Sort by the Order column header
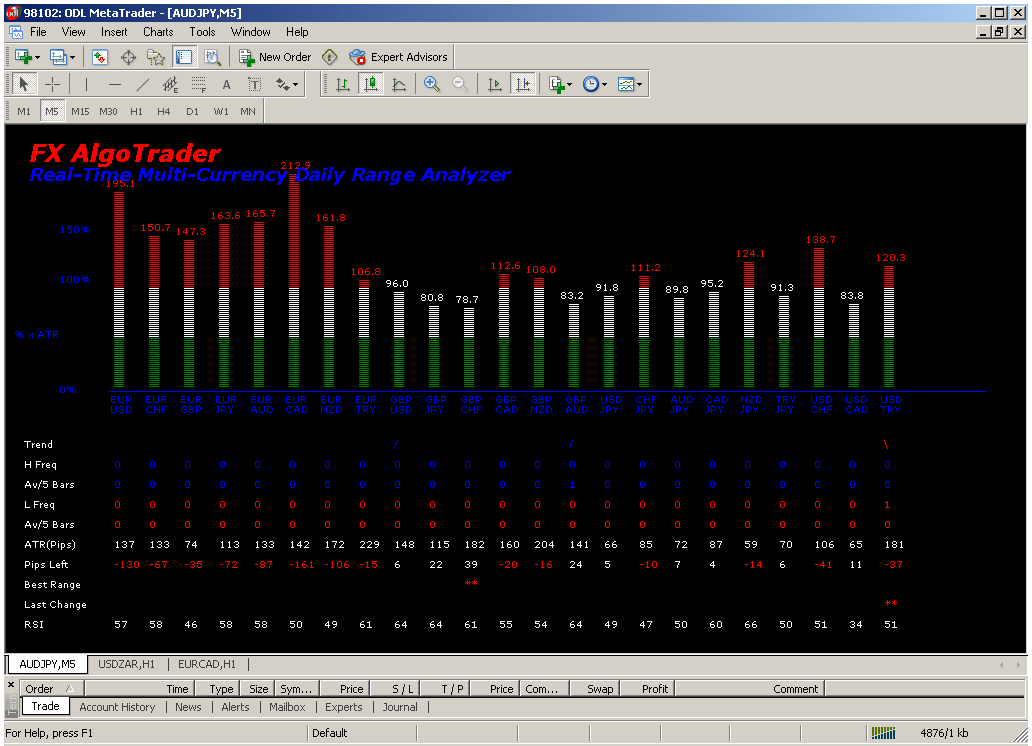 click(50, 689)
